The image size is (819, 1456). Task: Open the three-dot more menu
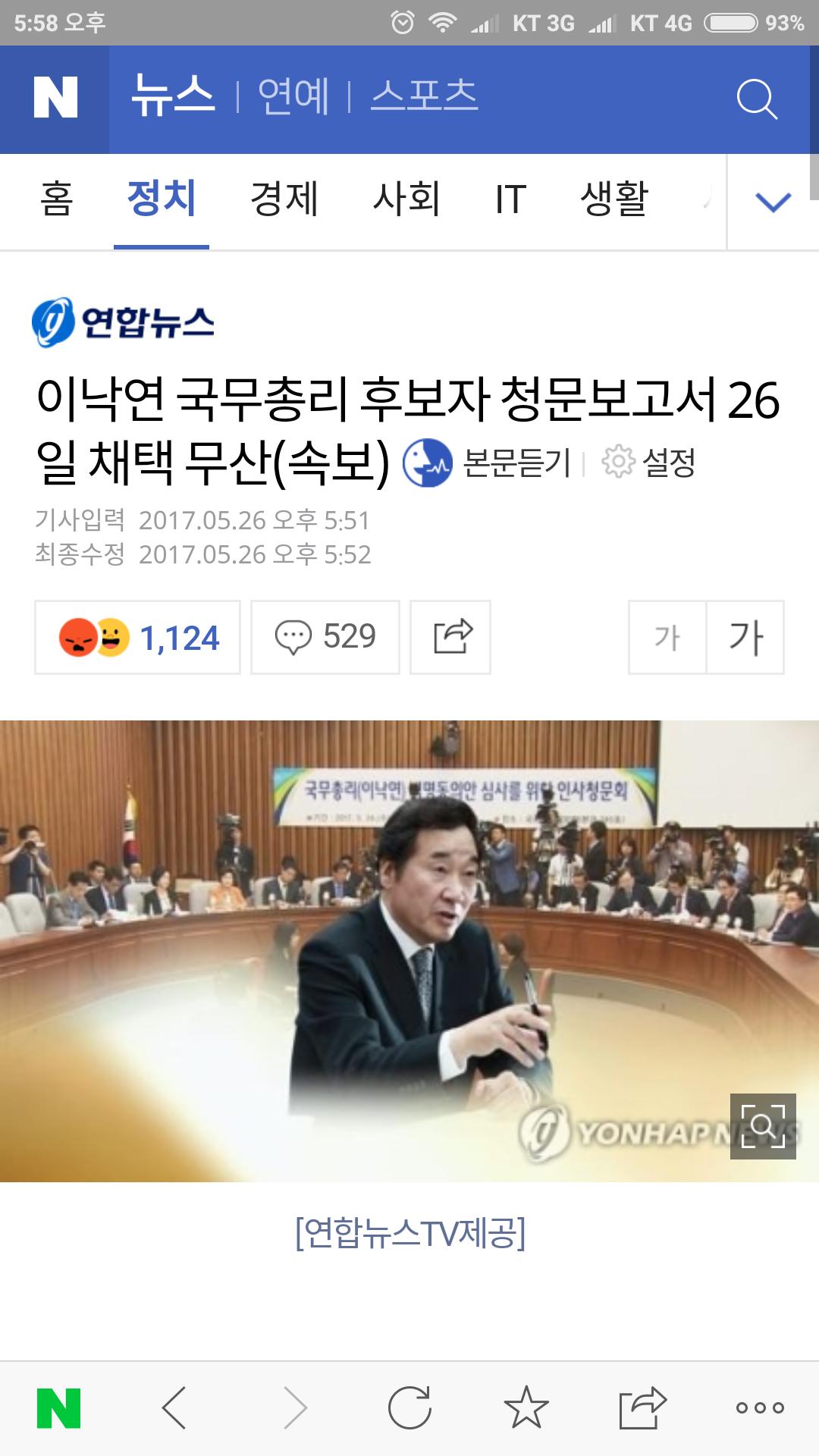coord(760,1408)
